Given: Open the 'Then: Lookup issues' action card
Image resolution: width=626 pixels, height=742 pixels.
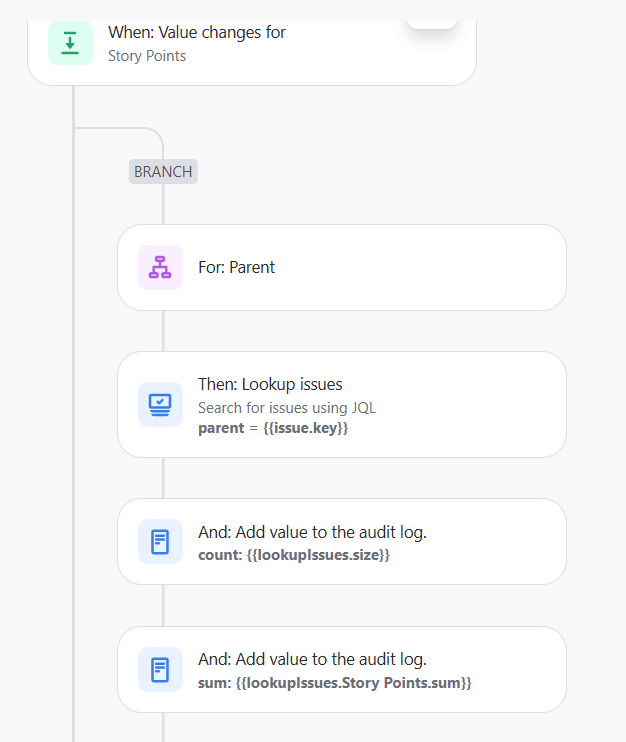Looking at the screenshot, I should pos(342,405).
